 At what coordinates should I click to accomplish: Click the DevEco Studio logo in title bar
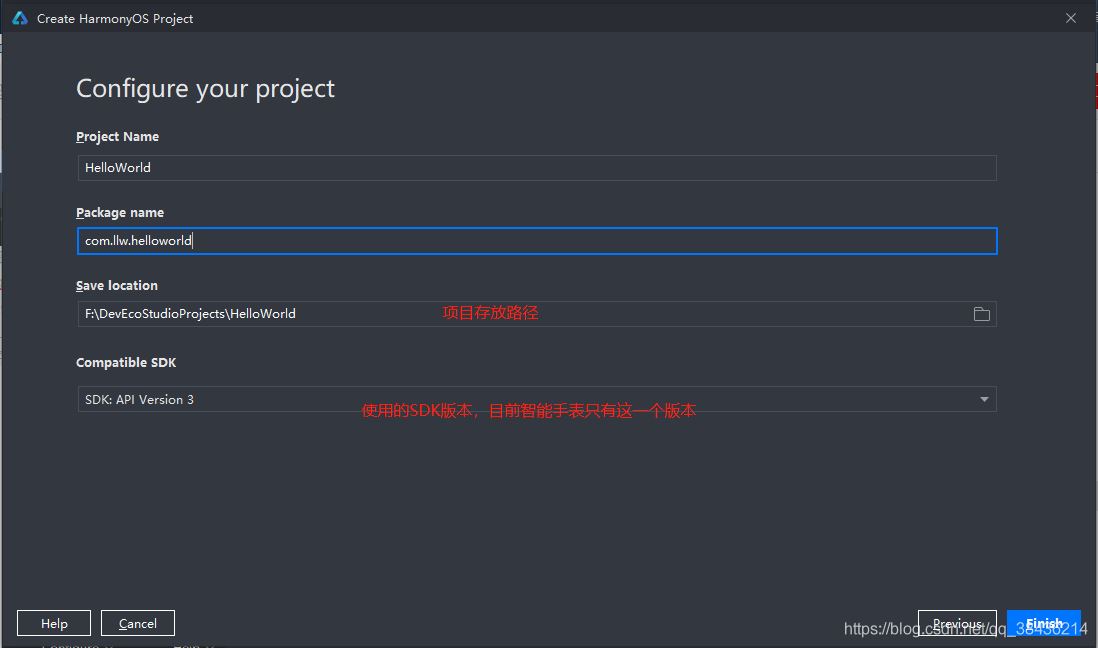(x=20, y=18)
